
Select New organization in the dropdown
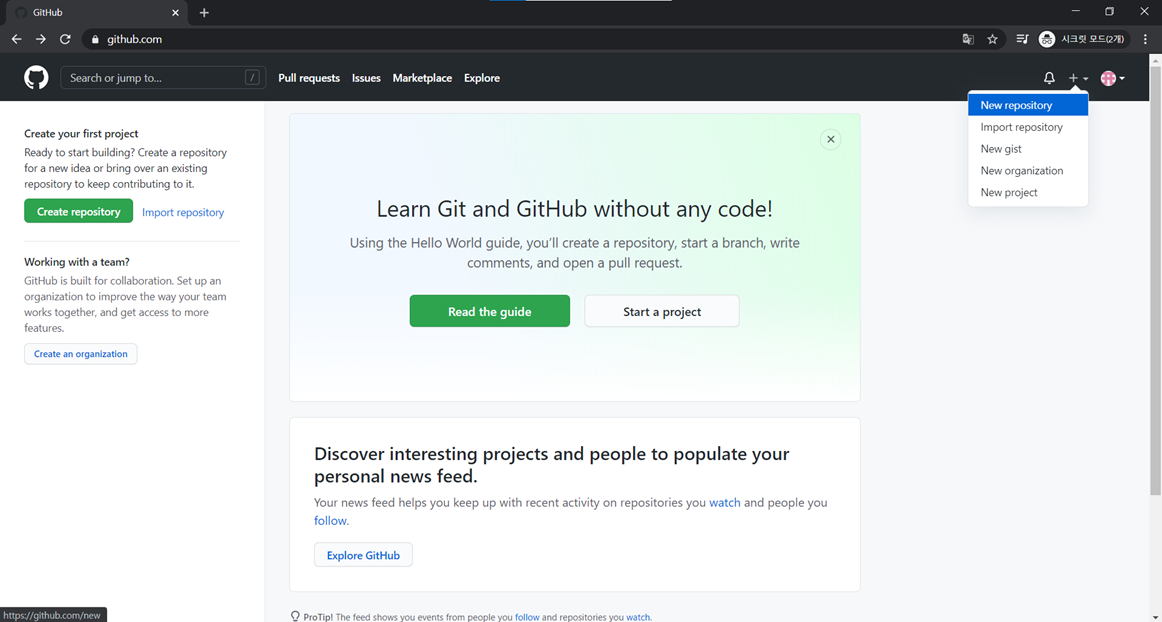1028,171
